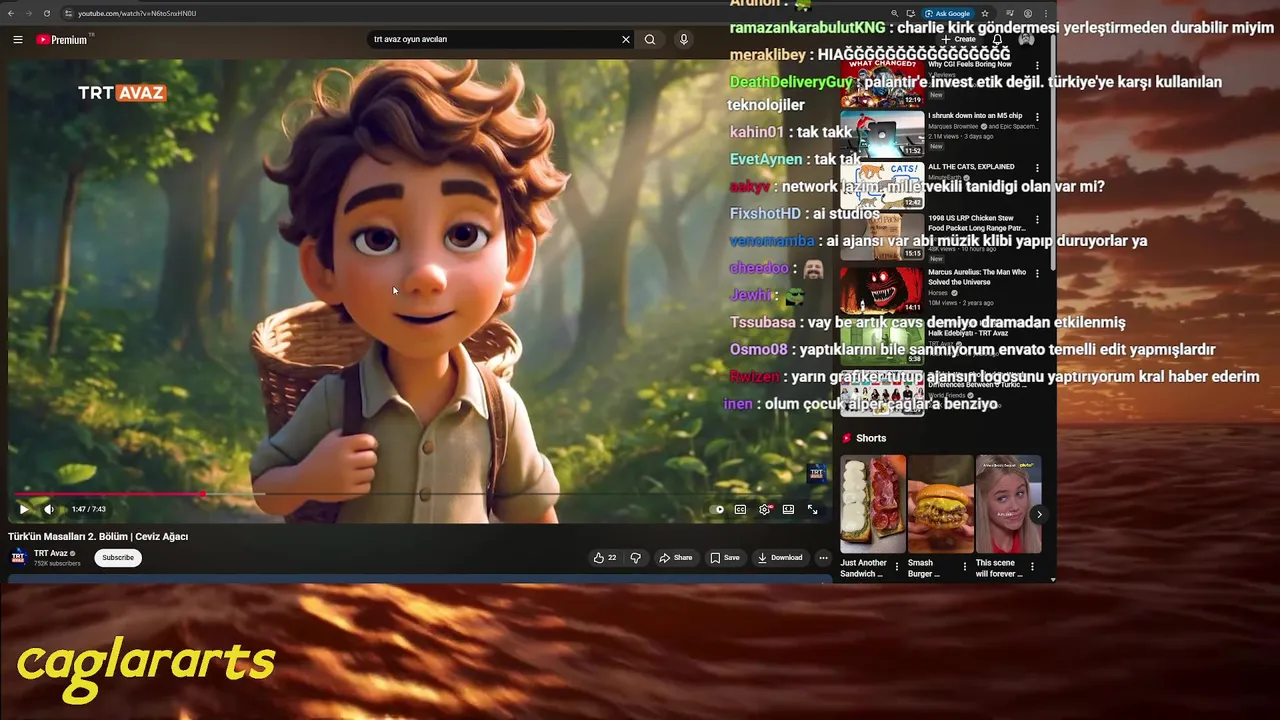This screenshot has height=720, width=1280.
Task: Open '1998 US LRP Chicken Stew' video thumbnail
Action: click(882, 236)
